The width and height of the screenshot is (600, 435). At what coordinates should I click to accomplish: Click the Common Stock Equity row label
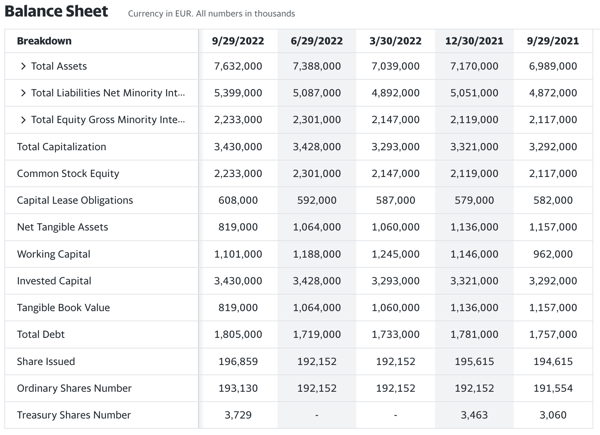point(68,174)
